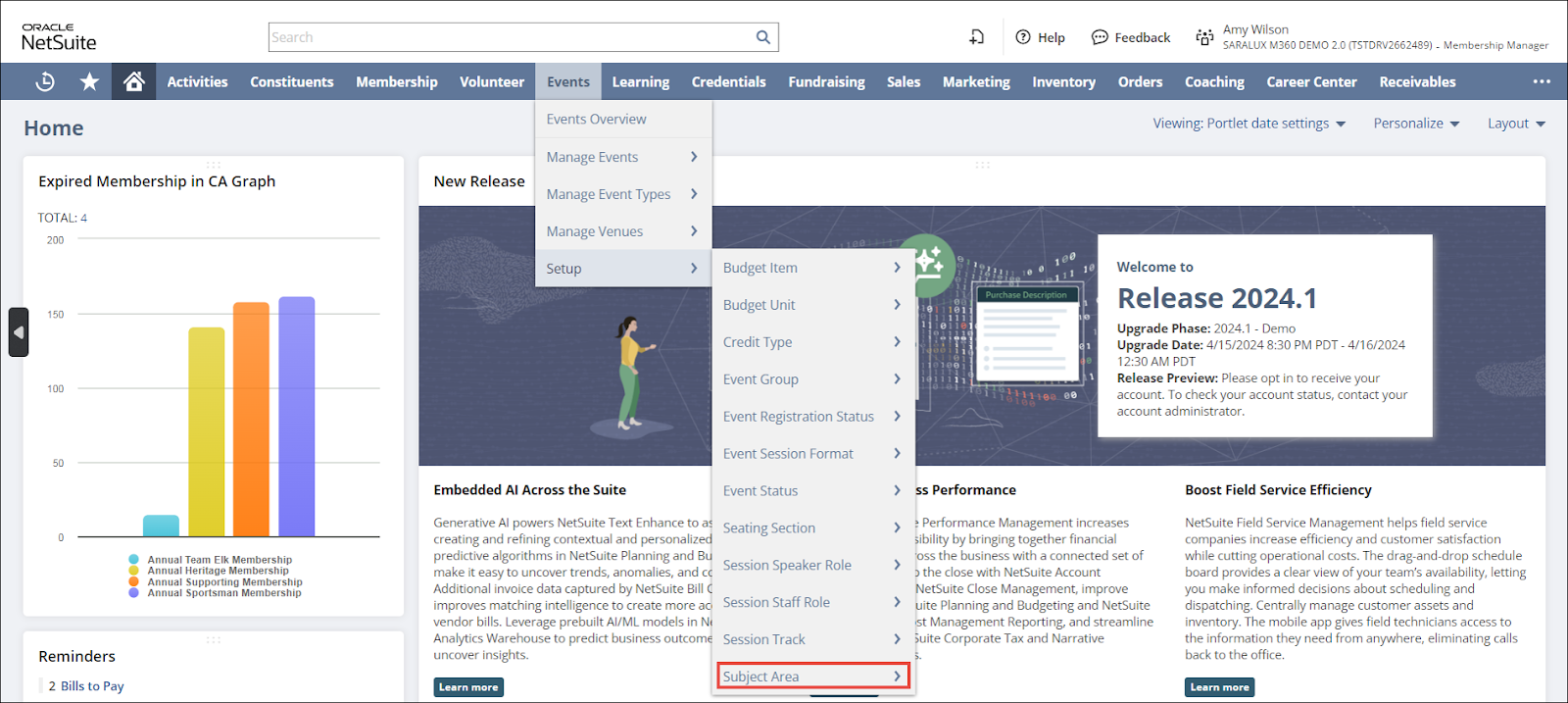Click the three-dot overflow menu icon
The image size is (1568, 703).
pyautogui.click(x=1542, y=82)
